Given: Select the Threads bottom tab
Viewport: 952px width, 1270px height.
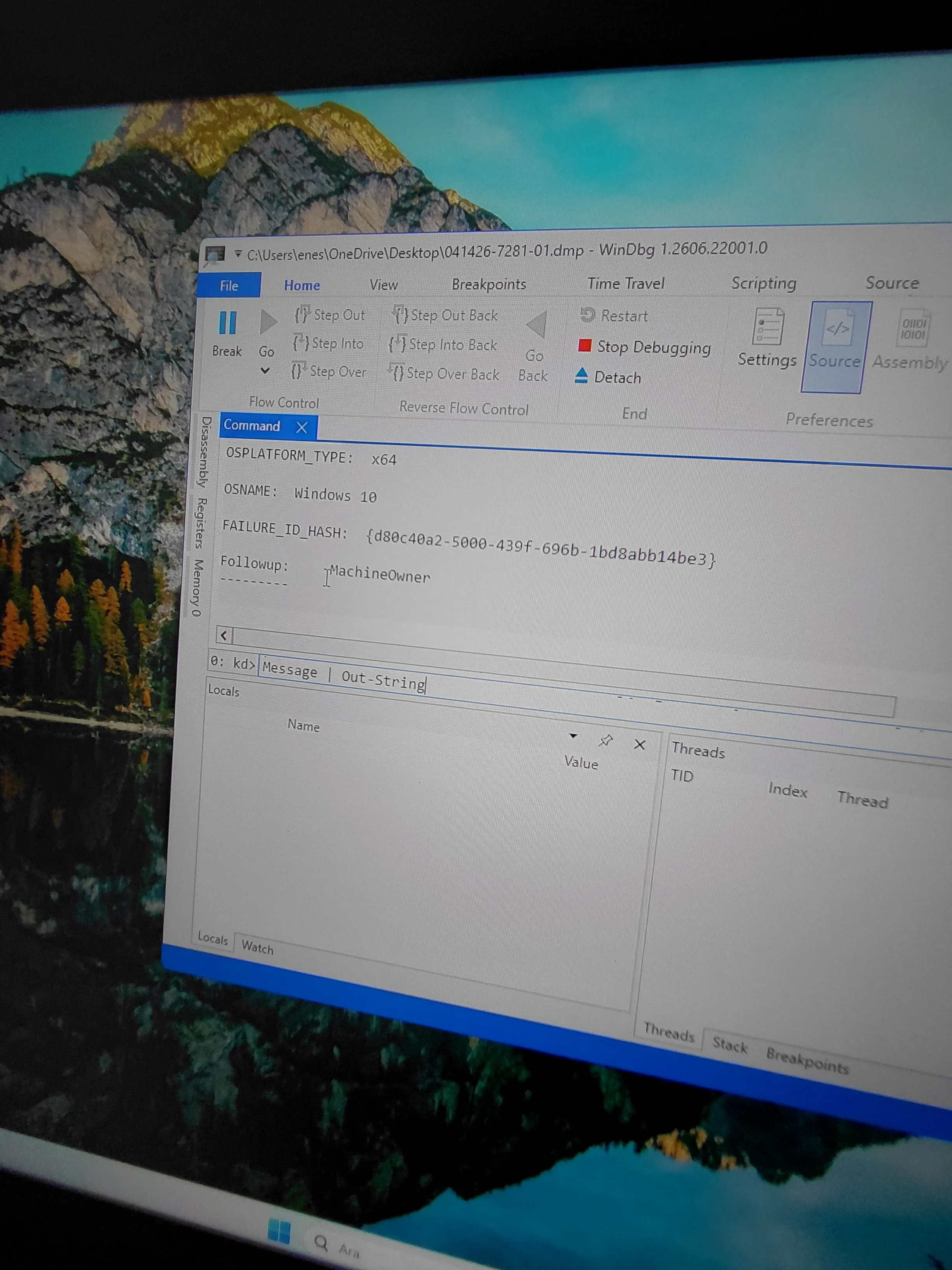Looking at the screenshot, I should (x=668, y=1033).
